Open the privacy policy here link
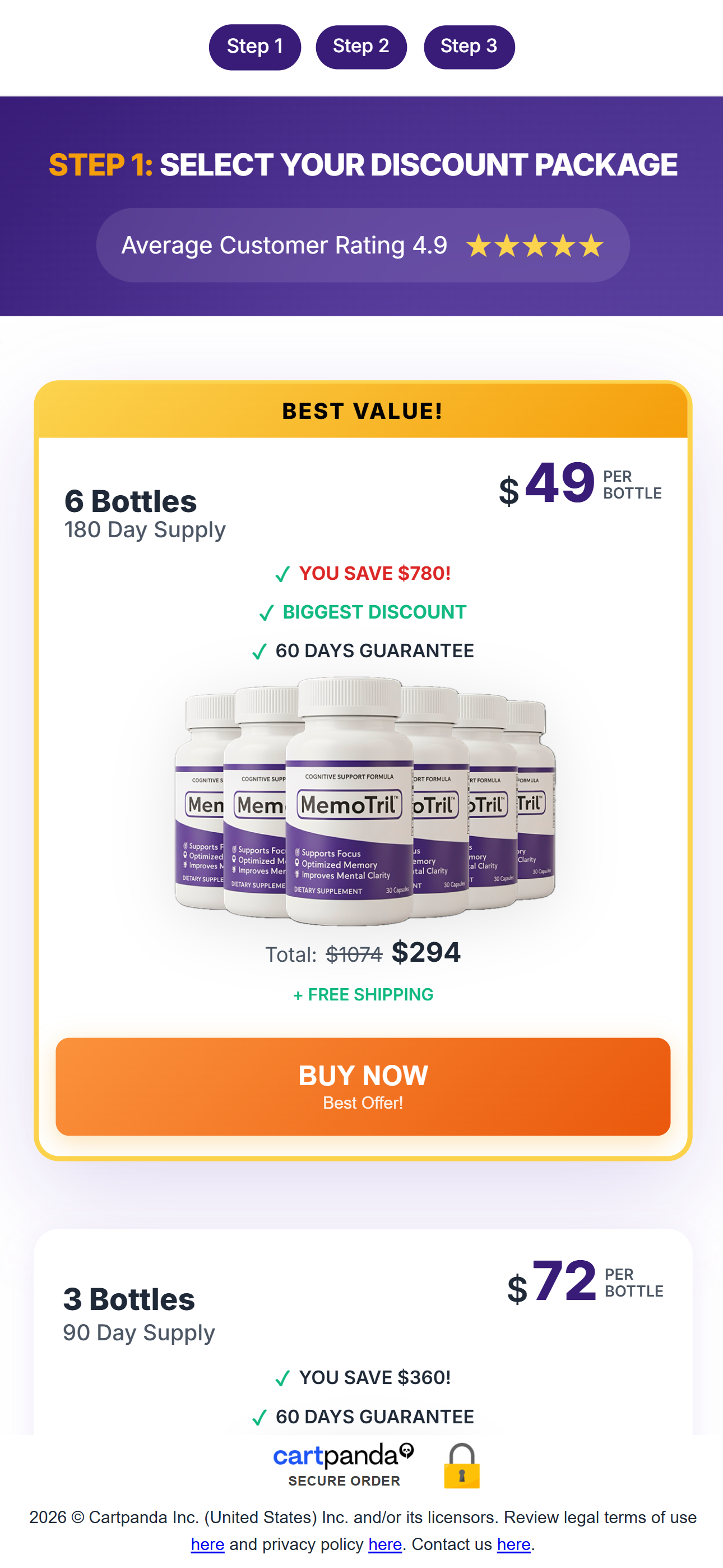The width and height of the screenshot is (723, 1568). [384, 1544]
